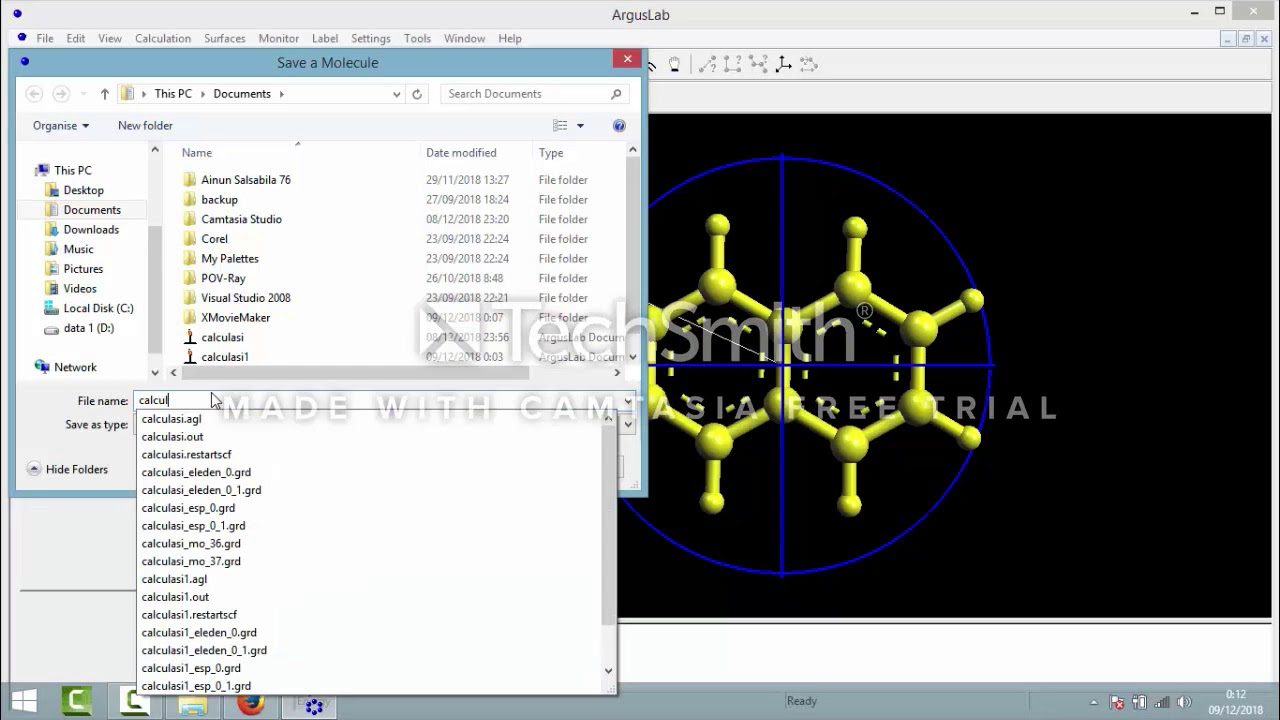
Task: Open the view options dropdown arrow
Action: [580, 126]
